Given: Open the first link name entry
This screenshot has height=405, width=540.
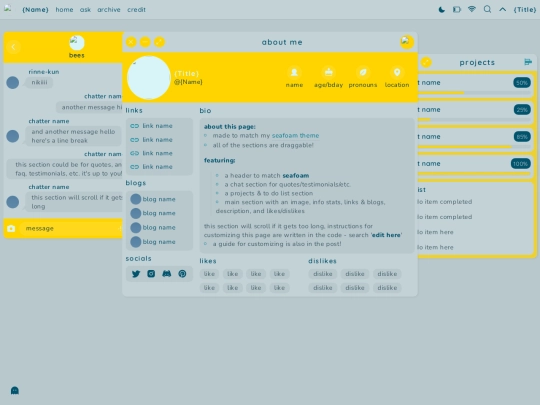Looking at the screenshot, I should [152, 126].
